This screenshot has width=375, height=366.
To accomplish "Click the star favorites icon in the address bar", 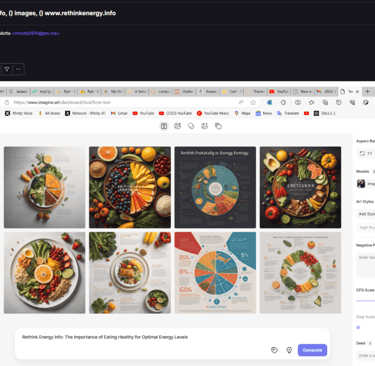I will (x=253, y=102).
